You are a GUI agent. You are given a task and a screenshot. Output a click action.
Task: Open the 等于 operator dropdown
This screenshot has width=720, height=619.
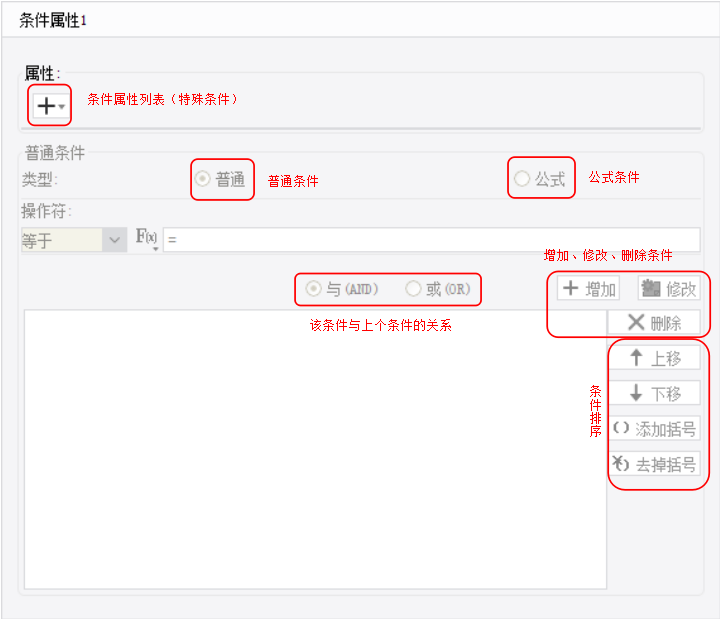pos(74,240)
